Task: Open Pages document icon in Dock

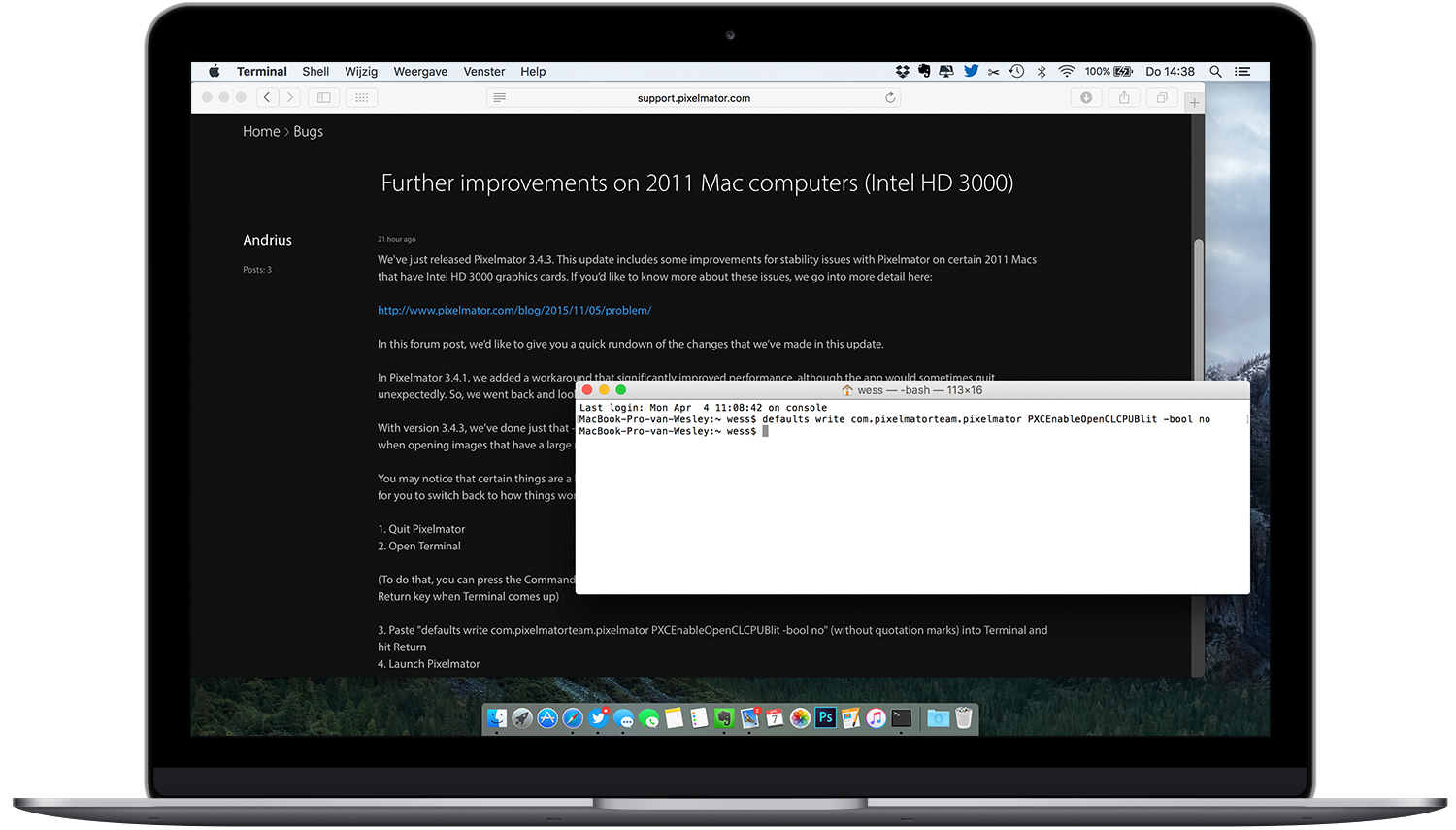Action: 850,718
